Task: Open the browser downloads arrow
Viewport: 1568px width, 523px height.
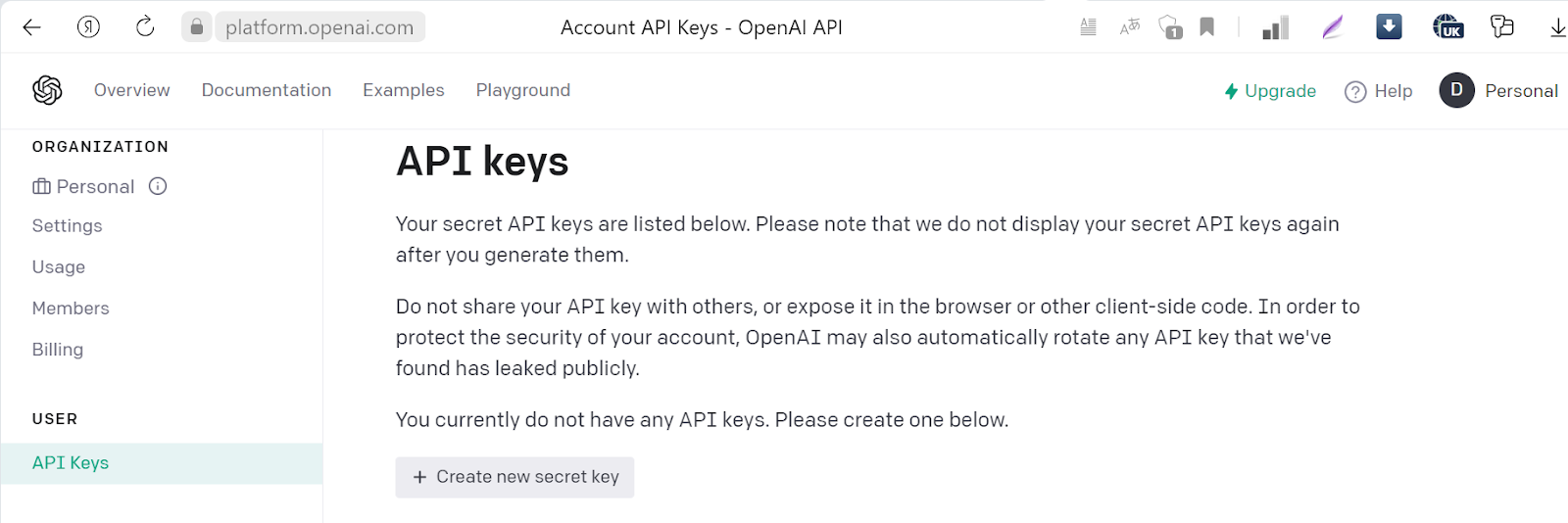Action: click(1557, 27)
